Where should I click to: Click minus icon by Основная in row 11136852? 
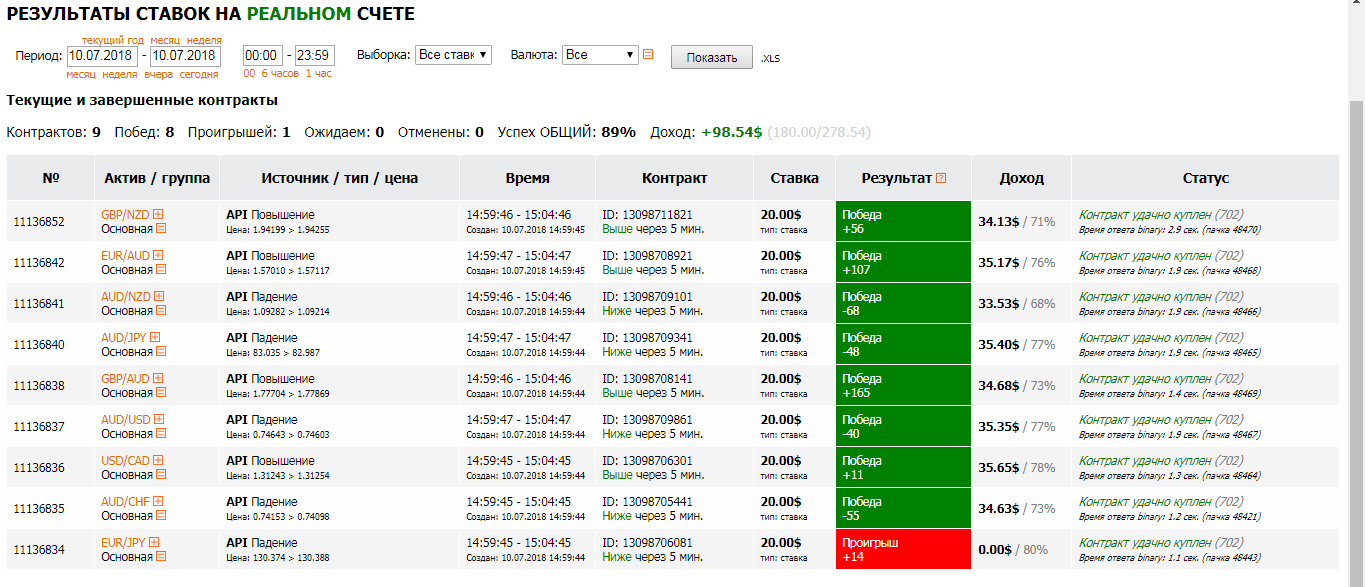pos(161,228)
